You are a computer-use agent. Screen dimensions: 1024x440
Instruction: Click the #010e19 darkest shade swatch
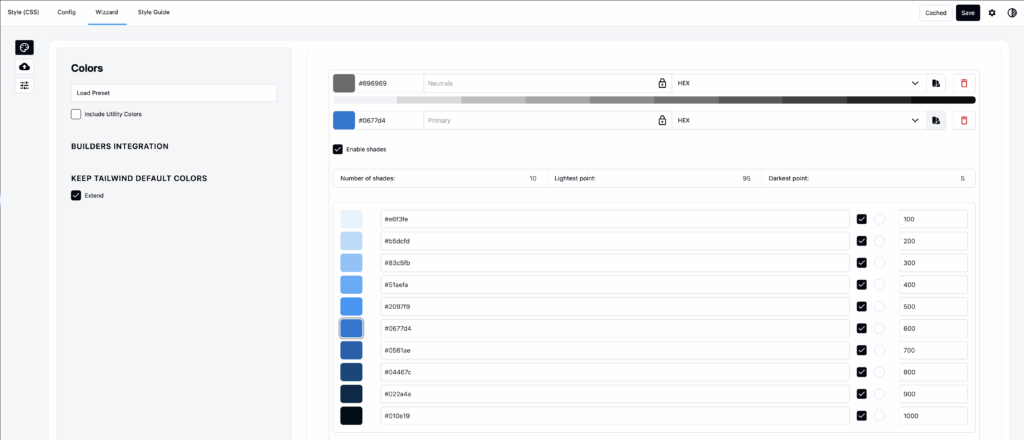pyautogui.click(x=351, y=416)
